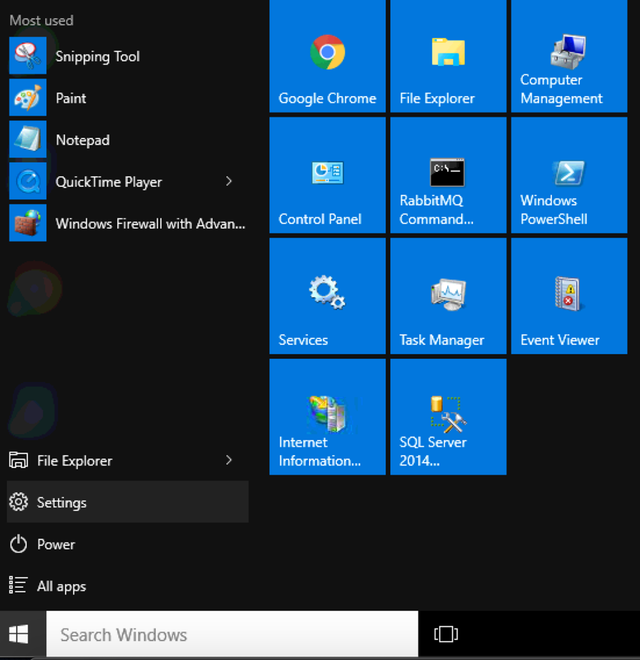
Task: Launch the SQL Server 2014 tile
Action: (x=448, y=417)
